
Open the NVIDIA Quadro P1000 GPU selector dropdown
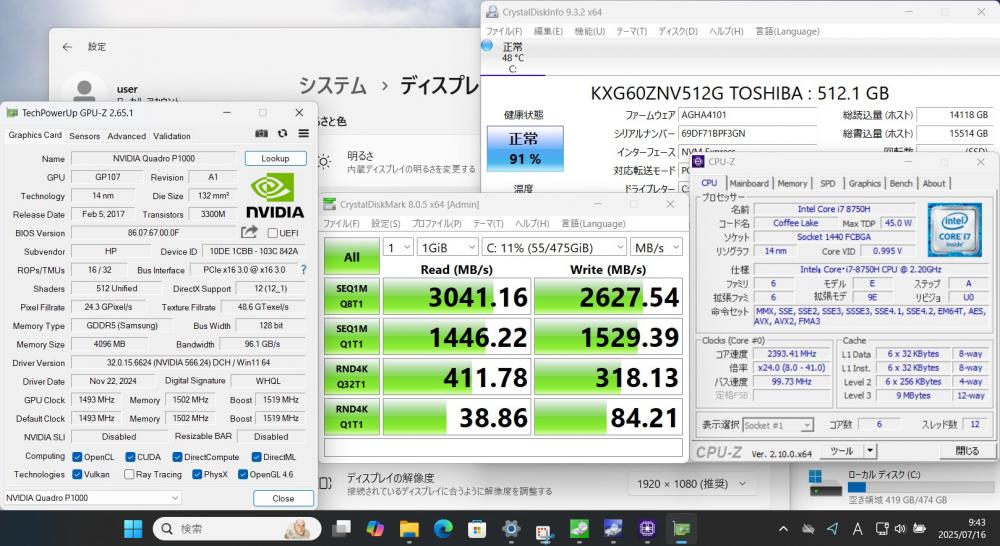coord(92,498)
